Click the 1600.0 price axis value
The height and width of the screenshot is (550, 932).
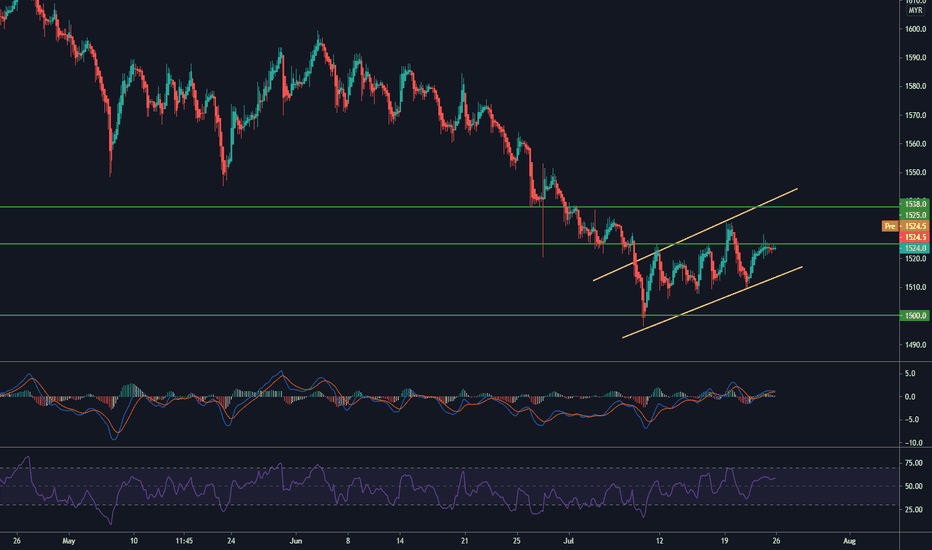pos(915,29)
